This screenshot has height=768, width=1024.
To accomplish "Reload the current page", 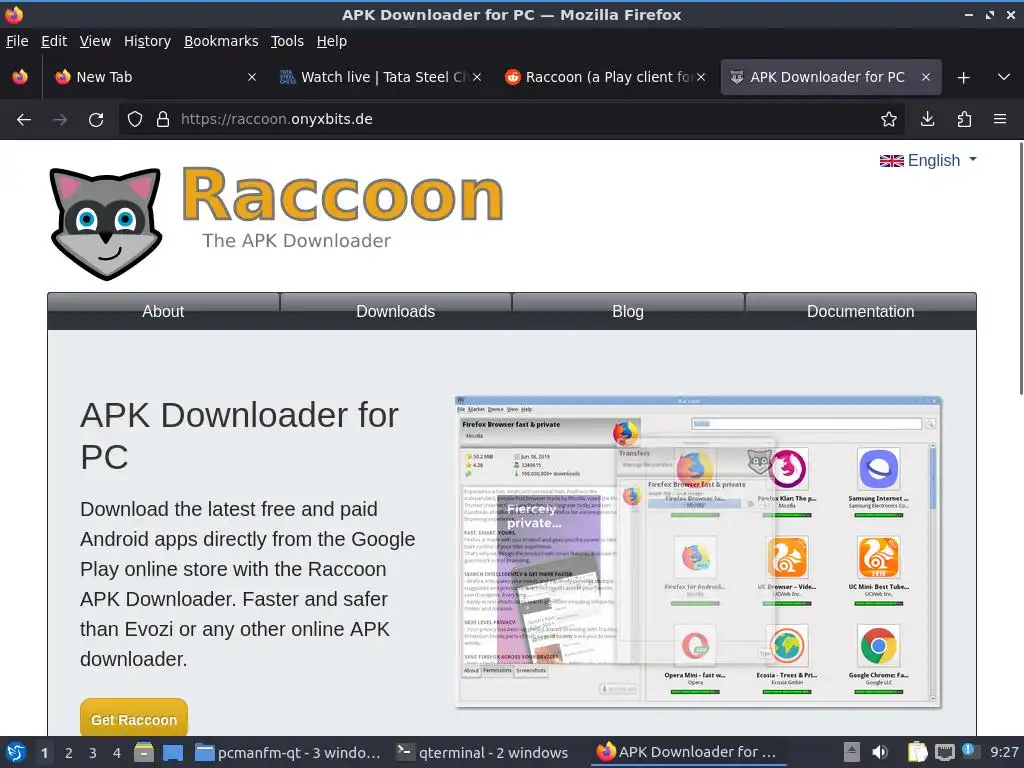I will (96, 120).
